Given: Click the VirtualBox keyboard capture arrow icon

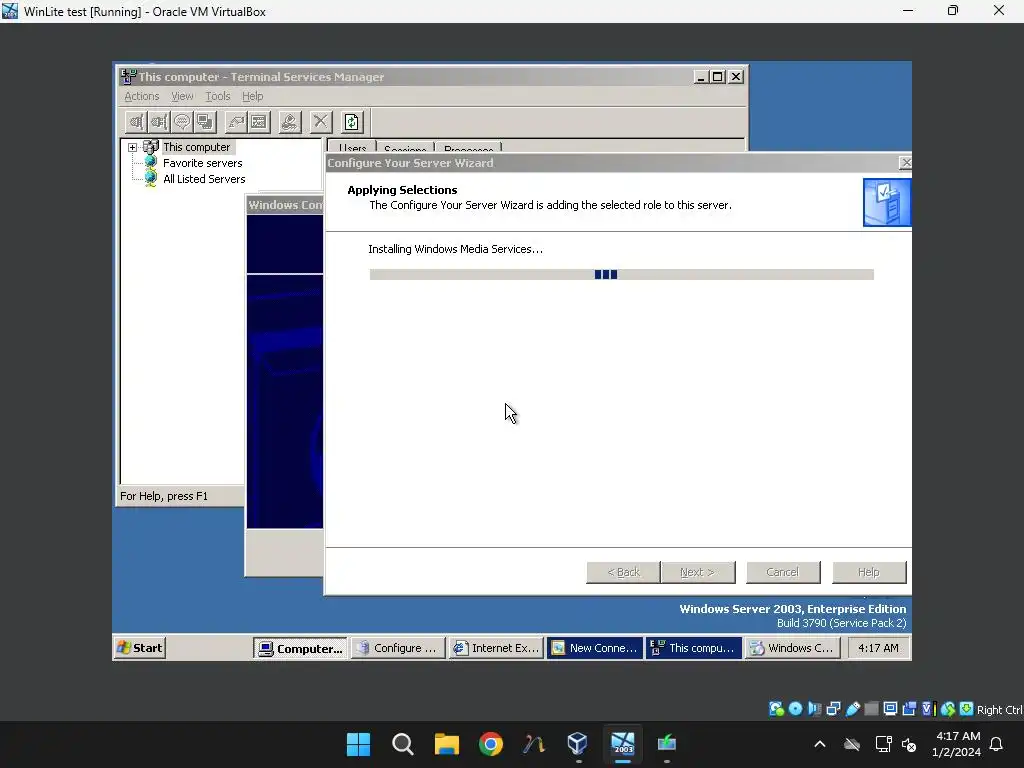Looking at the screenshot, I should (x=967, y=709).
